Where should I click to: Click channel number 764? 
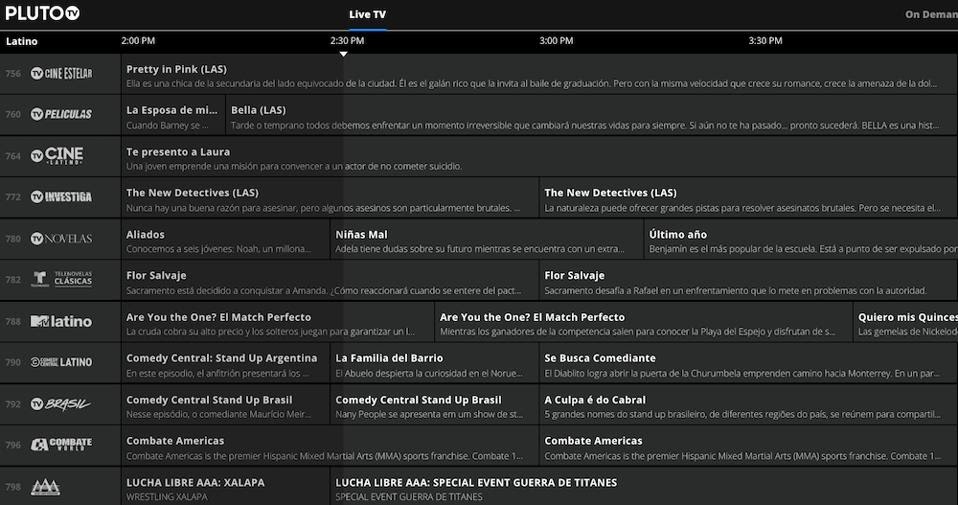coord(13,156)
